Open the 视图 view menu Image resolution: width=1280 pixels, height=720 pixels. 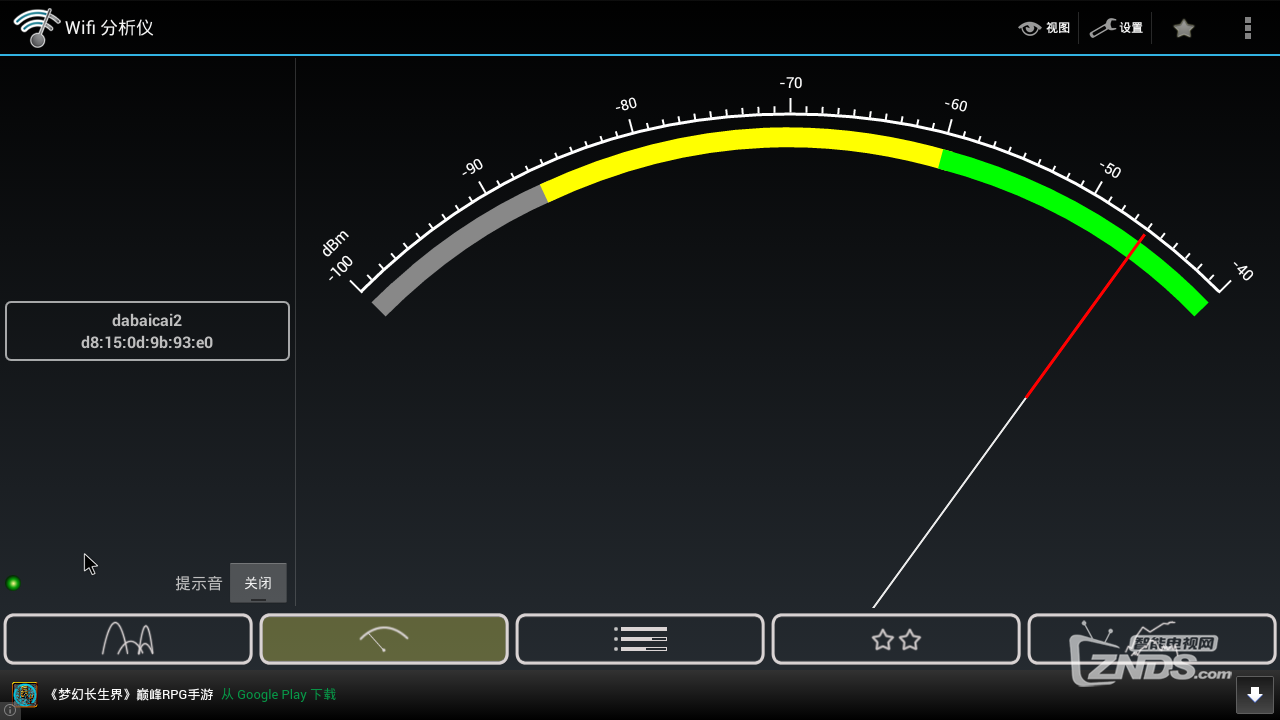[x=1044, y=28]
